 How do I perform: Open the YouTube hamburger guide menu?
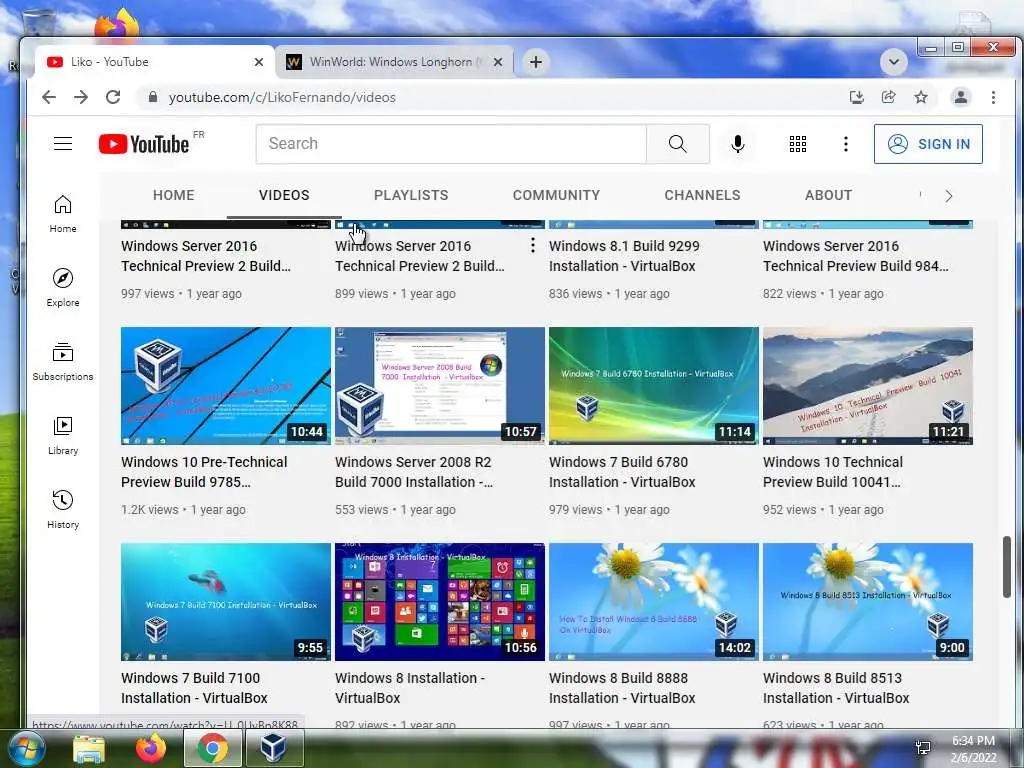tap(63, 144)
